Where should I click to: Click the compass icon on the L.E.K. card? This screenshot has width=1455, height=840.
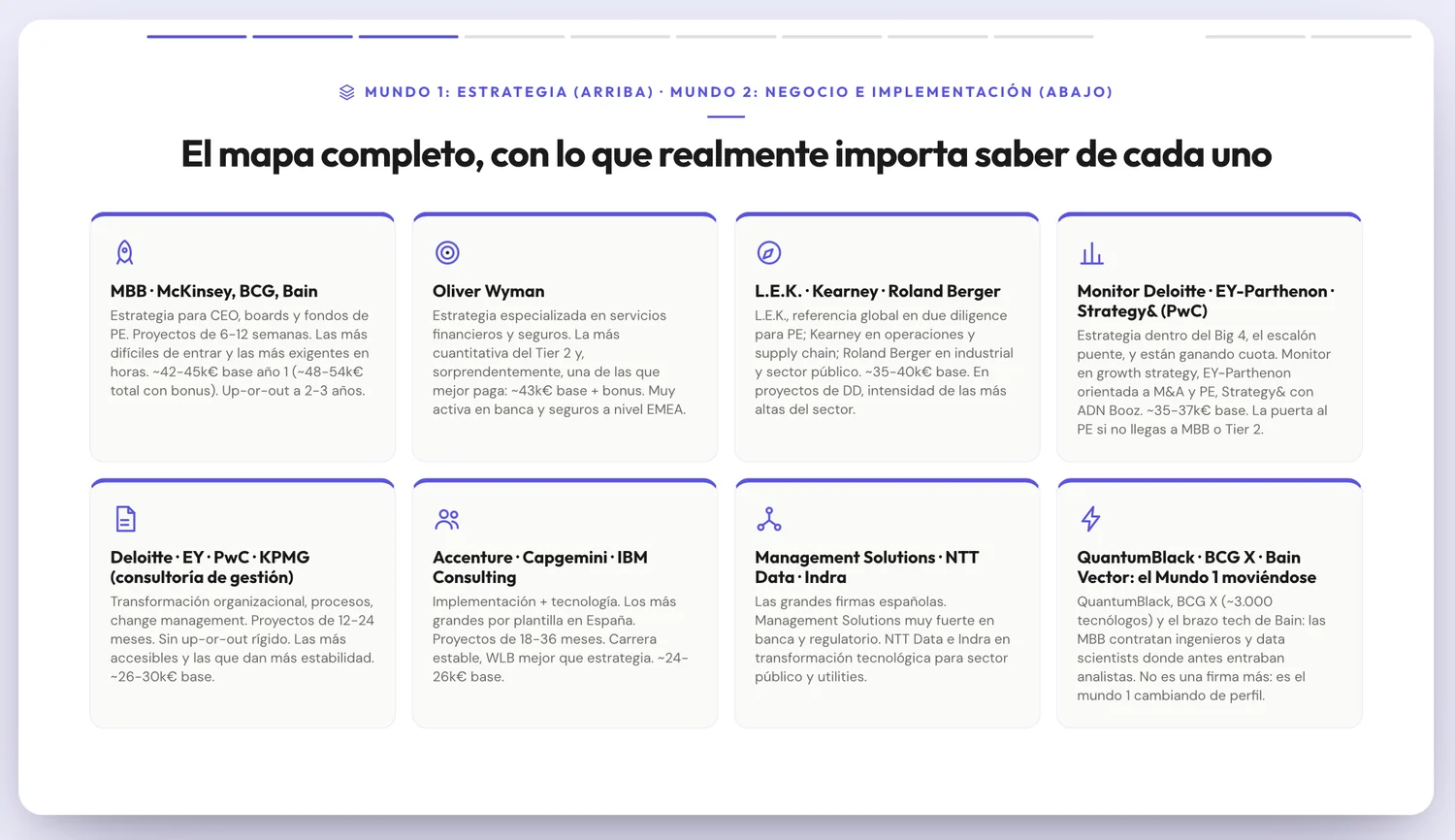(769, 252)
